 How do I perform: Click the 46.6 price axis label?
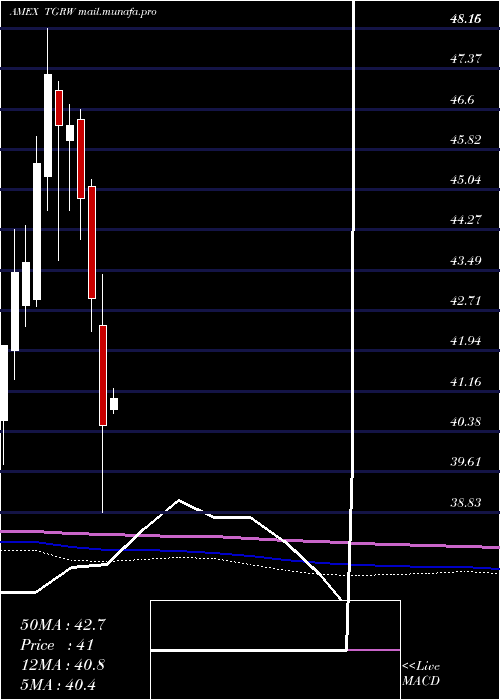[462, 100]
